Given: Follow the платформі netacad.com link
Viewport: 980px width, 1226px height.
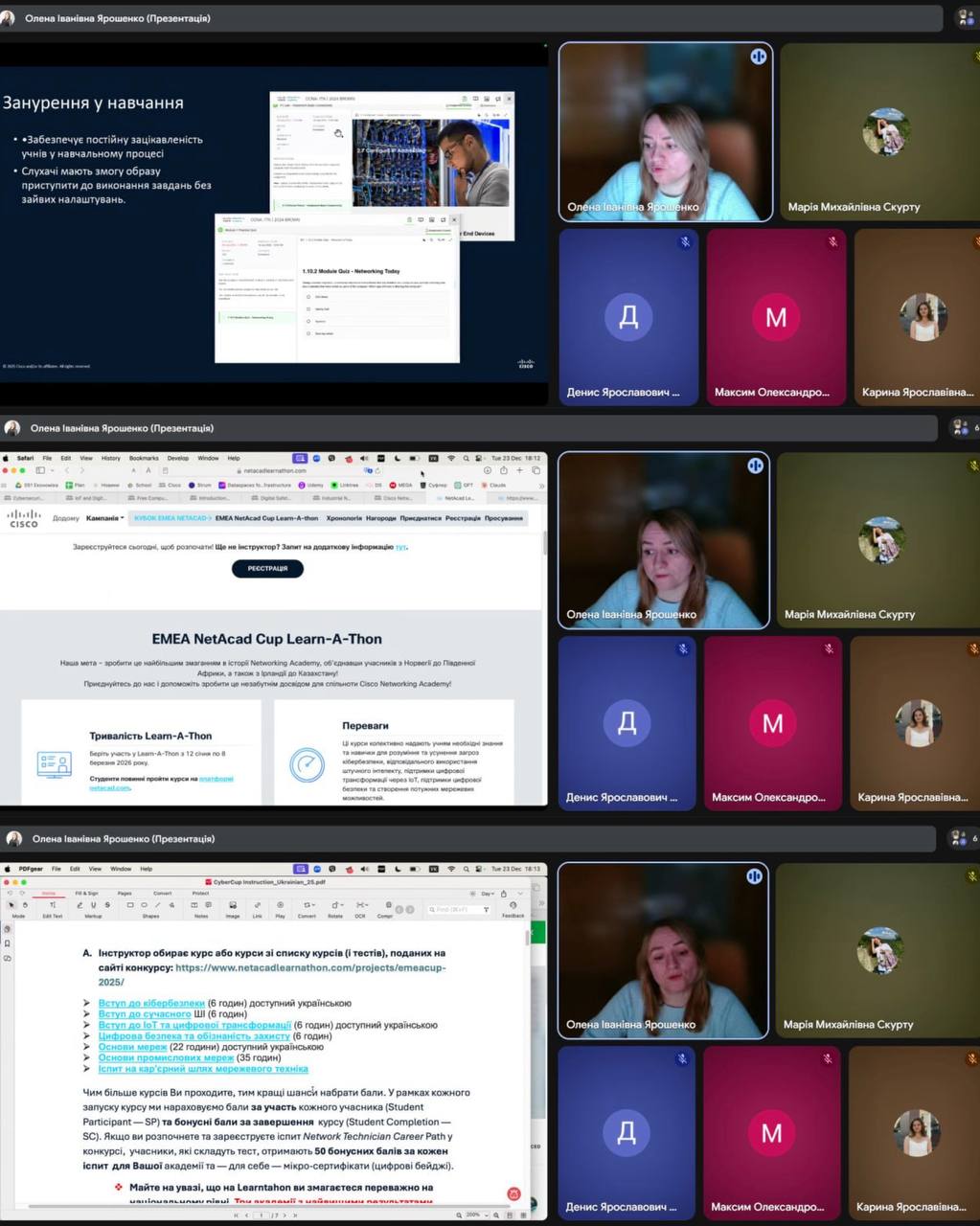Looking at the screenshot, I should [162, 783].
